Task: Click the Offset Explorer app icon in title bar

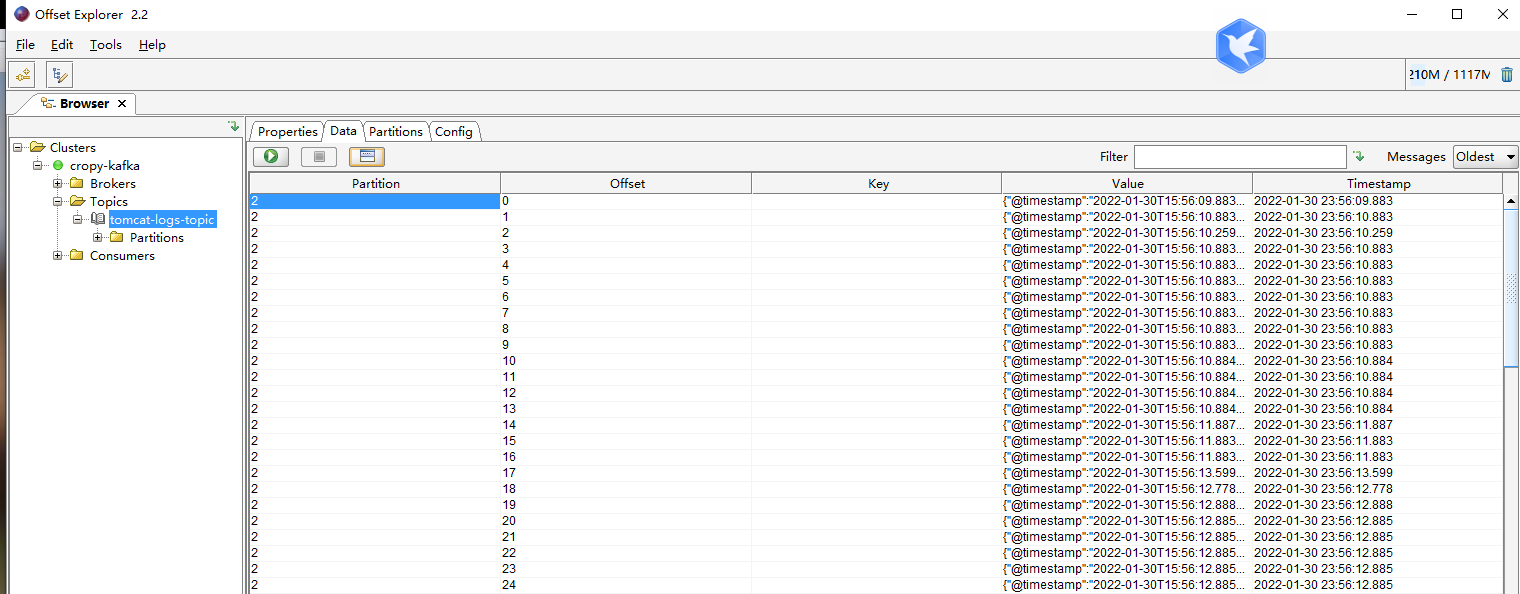Action: (21, 14)
